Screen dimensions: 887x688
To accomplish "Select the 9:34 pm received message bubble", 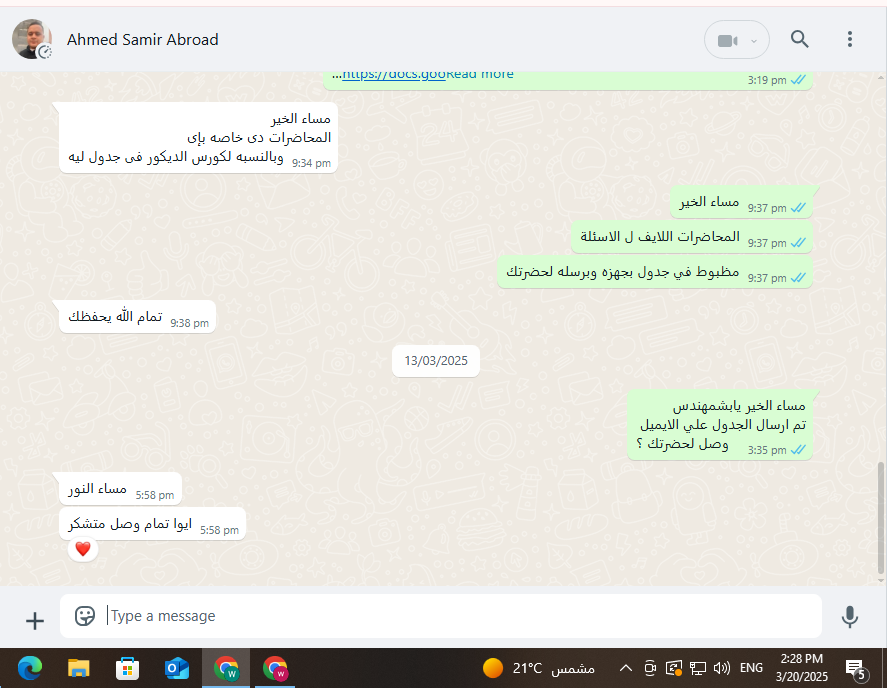I will pos(199,137).
